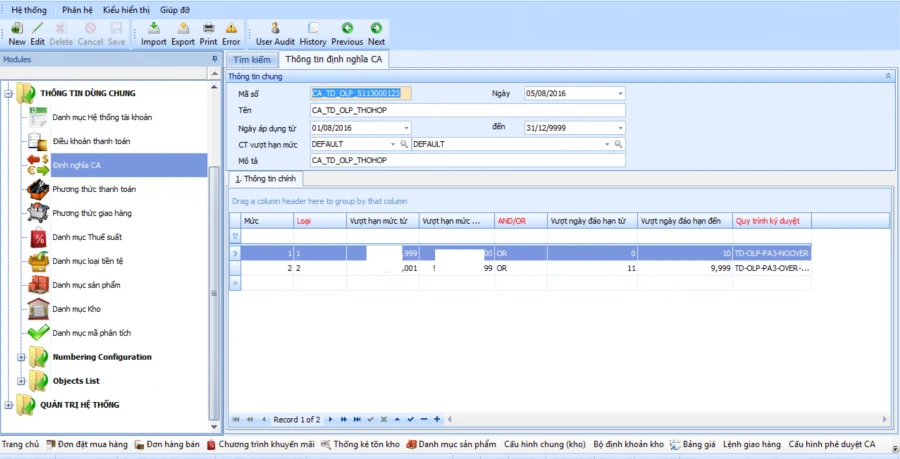This screenshot has height=459, width=900.
Task: Collapse THÔNG TIN DÙNG CHUNG tree node
Action: (9, 93)
